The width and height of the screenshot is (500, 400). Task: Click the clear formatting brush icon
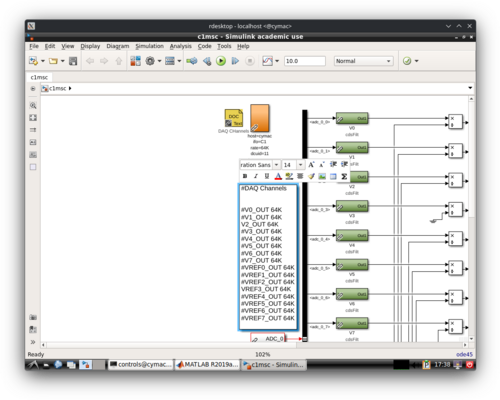[x=311, y=176]
